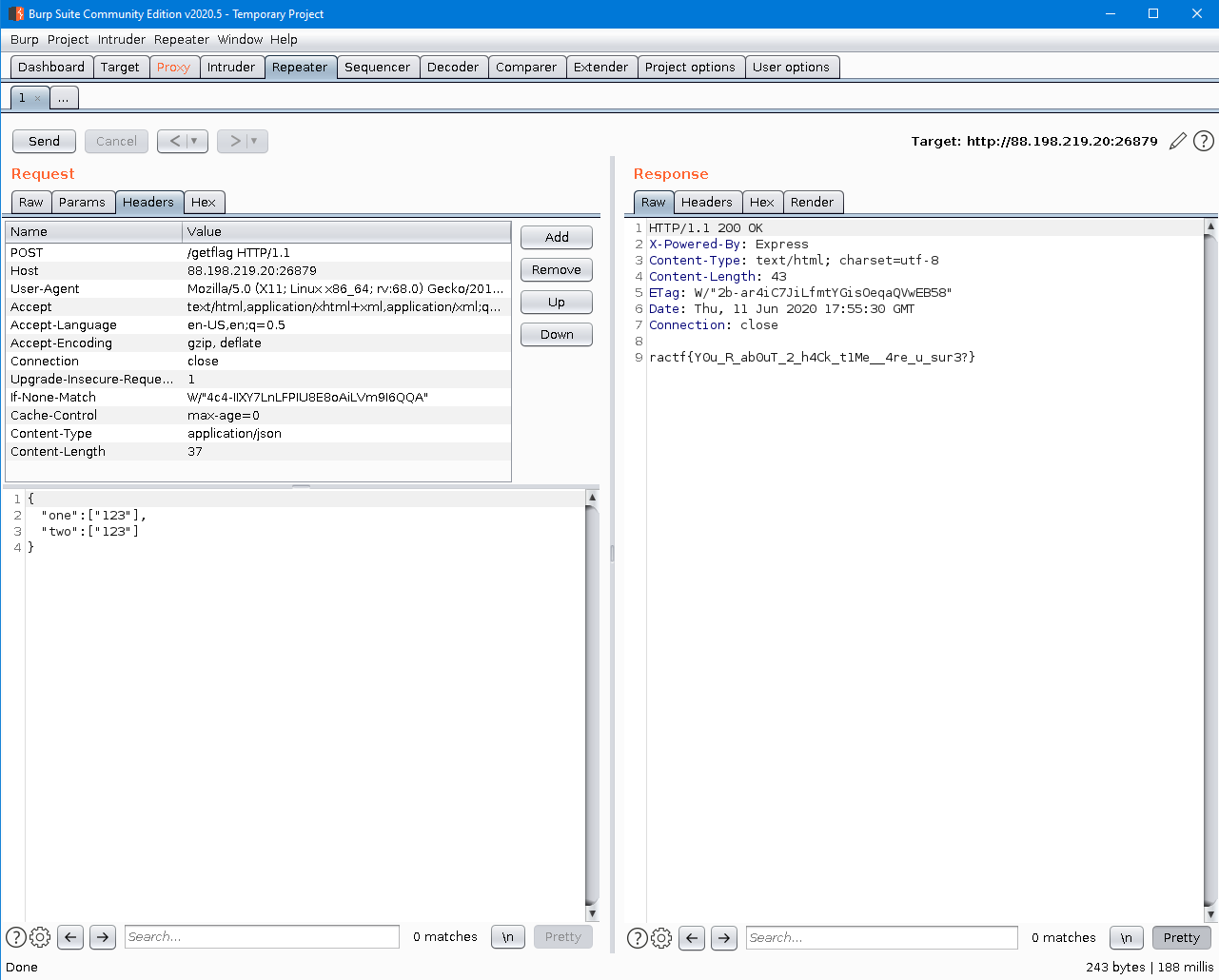Viewport: 1219px width, 980px height.
Task: Go to previous request search match
Action: click(70, 937)
